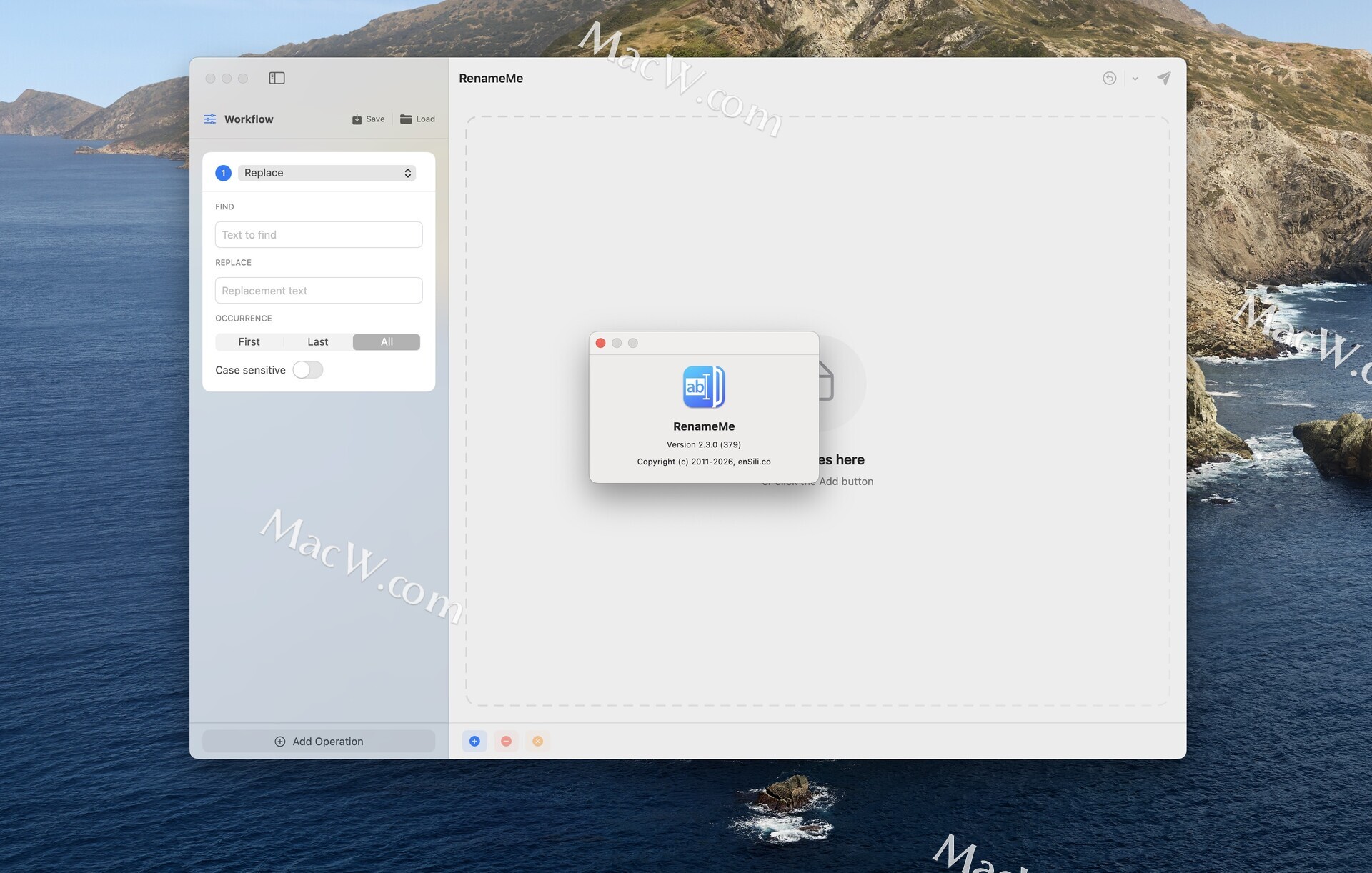Close the About RenameMe dialog
1372x873 pixels.
point(600,343)
